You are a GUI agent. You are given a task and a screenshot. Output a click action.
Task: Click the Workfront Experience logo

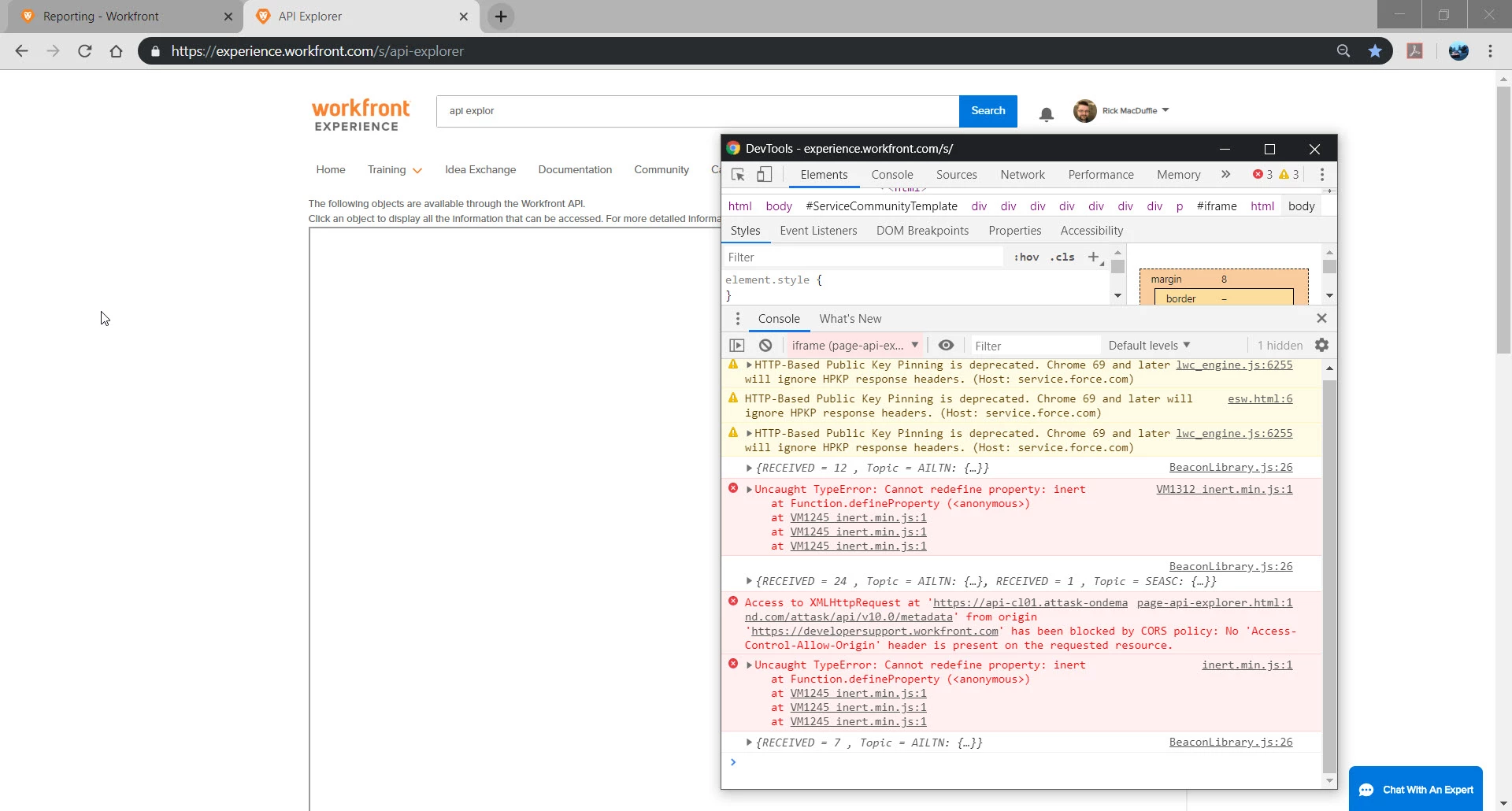pos(361,115)
